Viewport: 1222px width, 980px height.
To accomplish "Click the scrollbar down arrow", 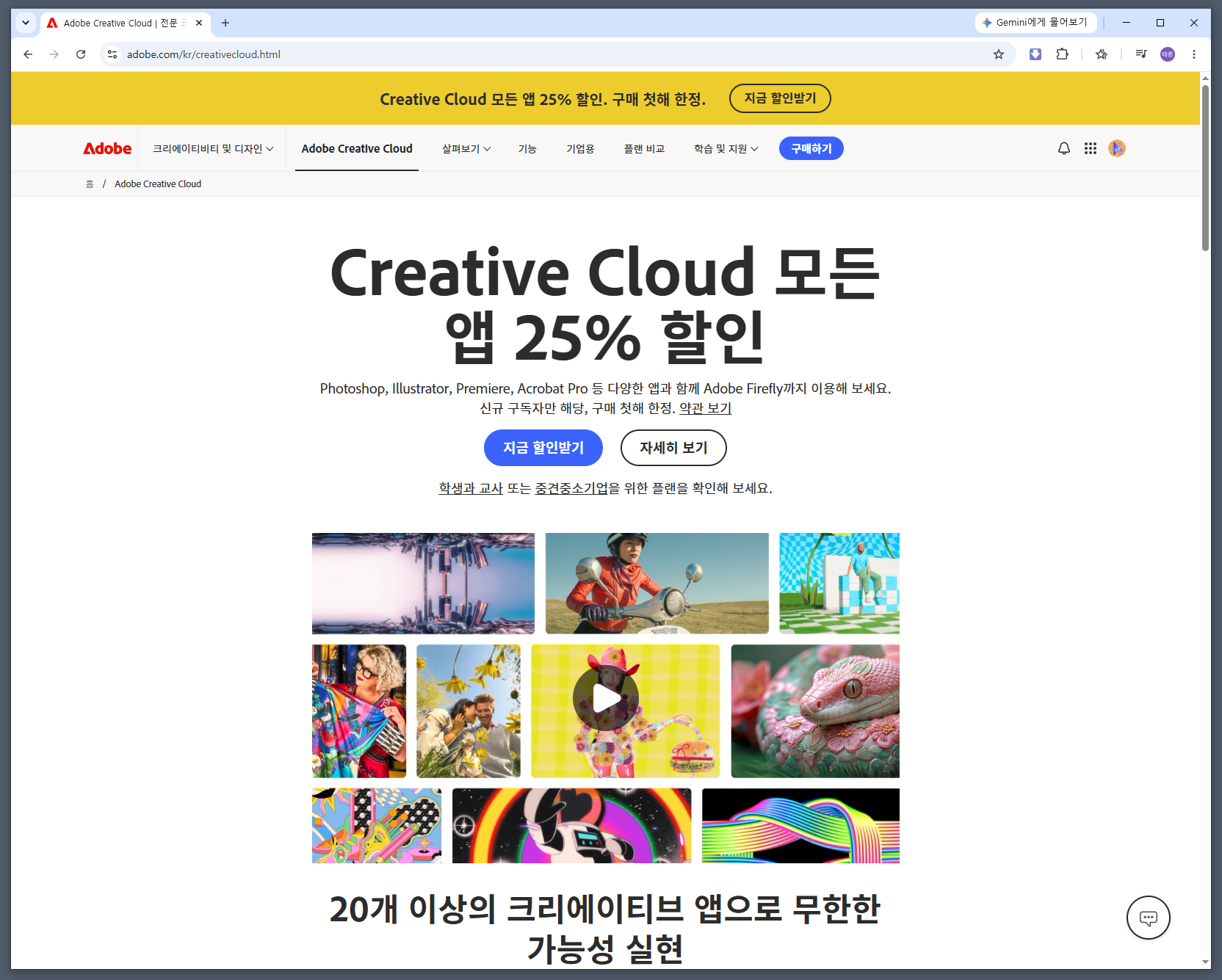I will coord(1205,962).
